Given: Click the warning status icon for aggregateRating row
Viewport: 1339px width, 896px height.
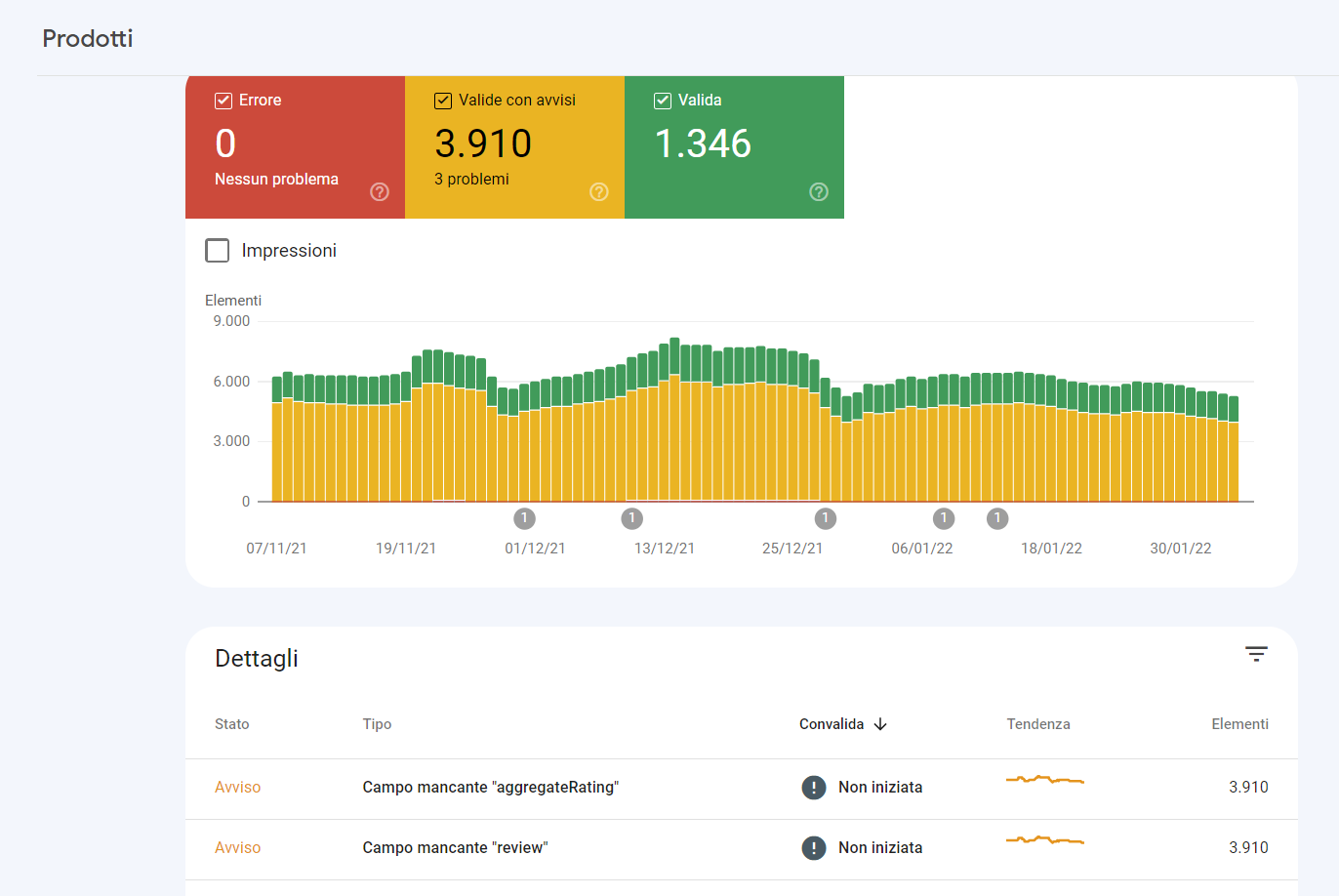Looking at the screenshot, I should 814,788.
